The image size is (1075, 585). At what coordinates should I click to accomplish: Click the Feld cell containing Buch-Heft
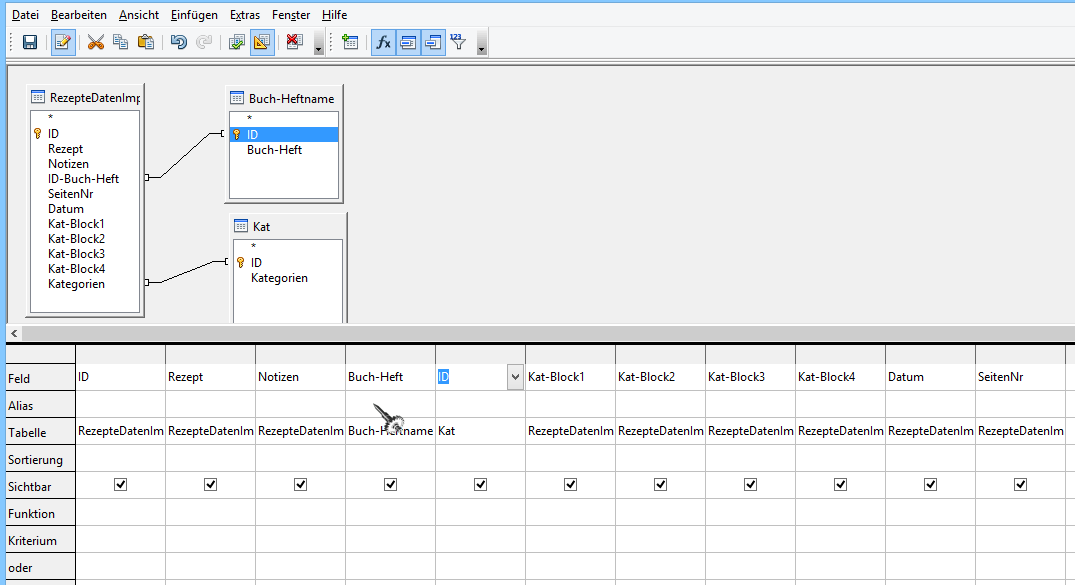391,377
